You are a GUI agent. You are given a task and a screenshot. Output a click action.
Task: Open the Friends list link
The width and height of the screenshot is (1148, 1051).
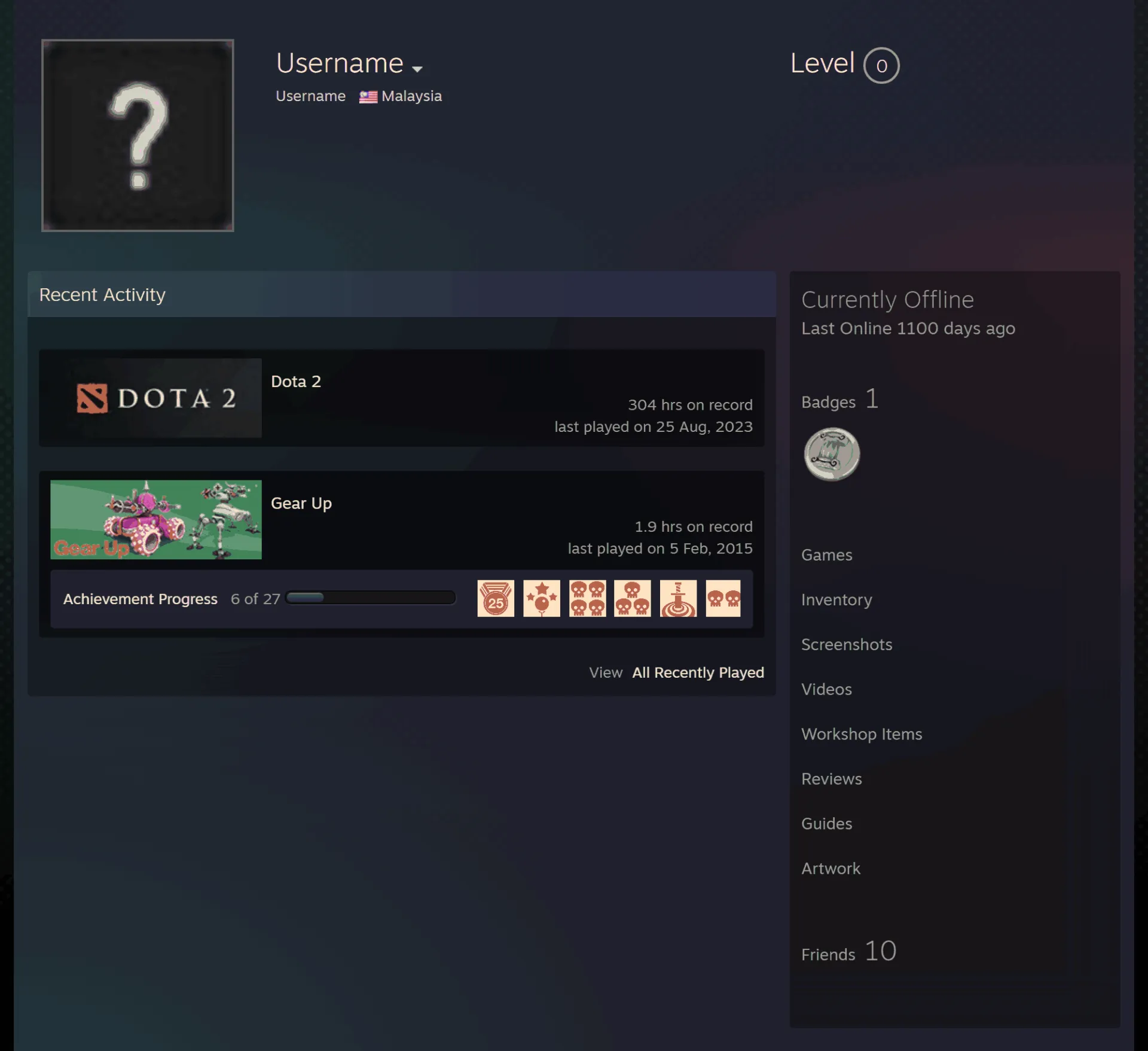[848, 952]
